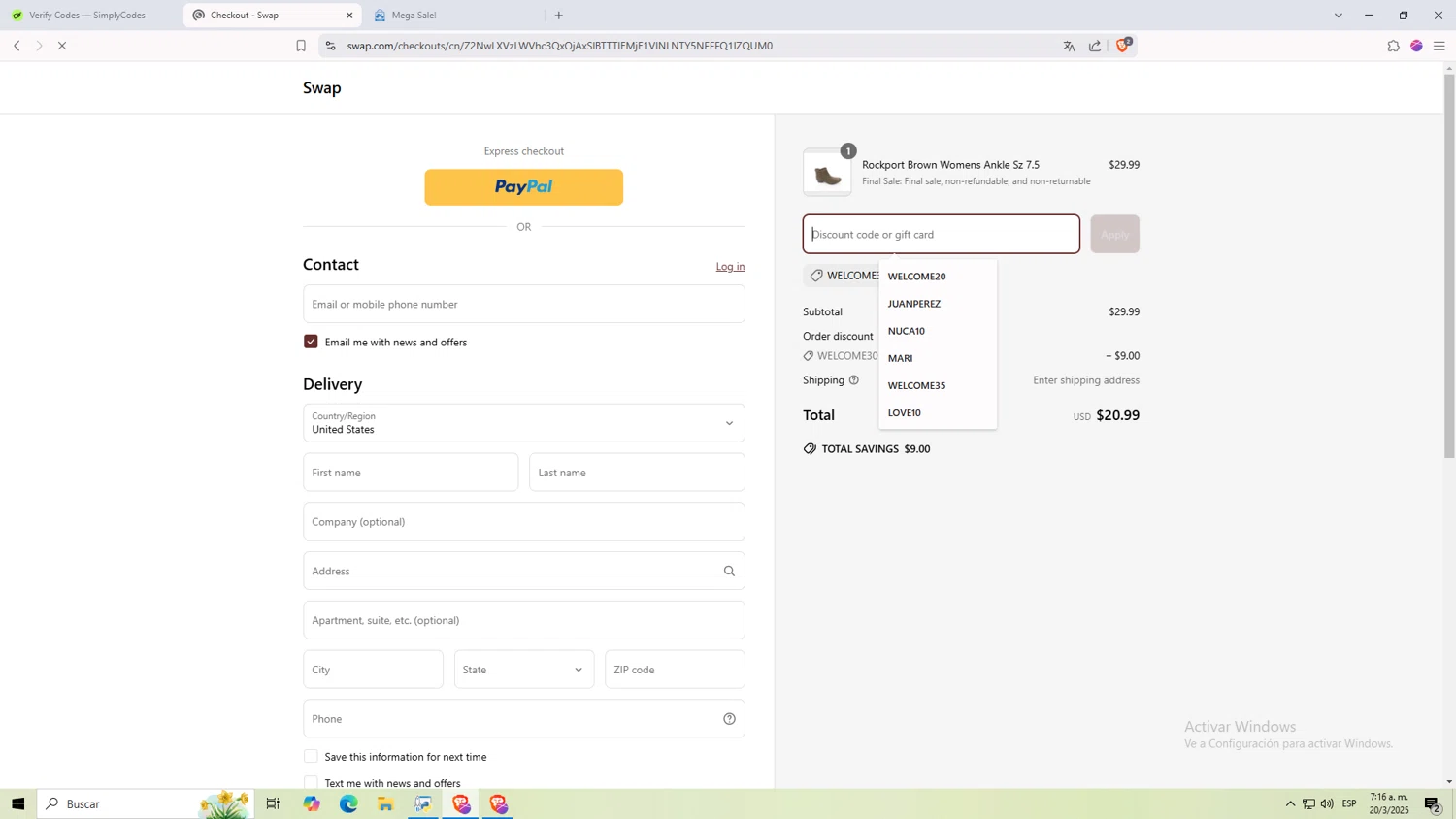Screen dimensions: 1456x819
Task: Focus the First name field
Action: click(411, 473)
